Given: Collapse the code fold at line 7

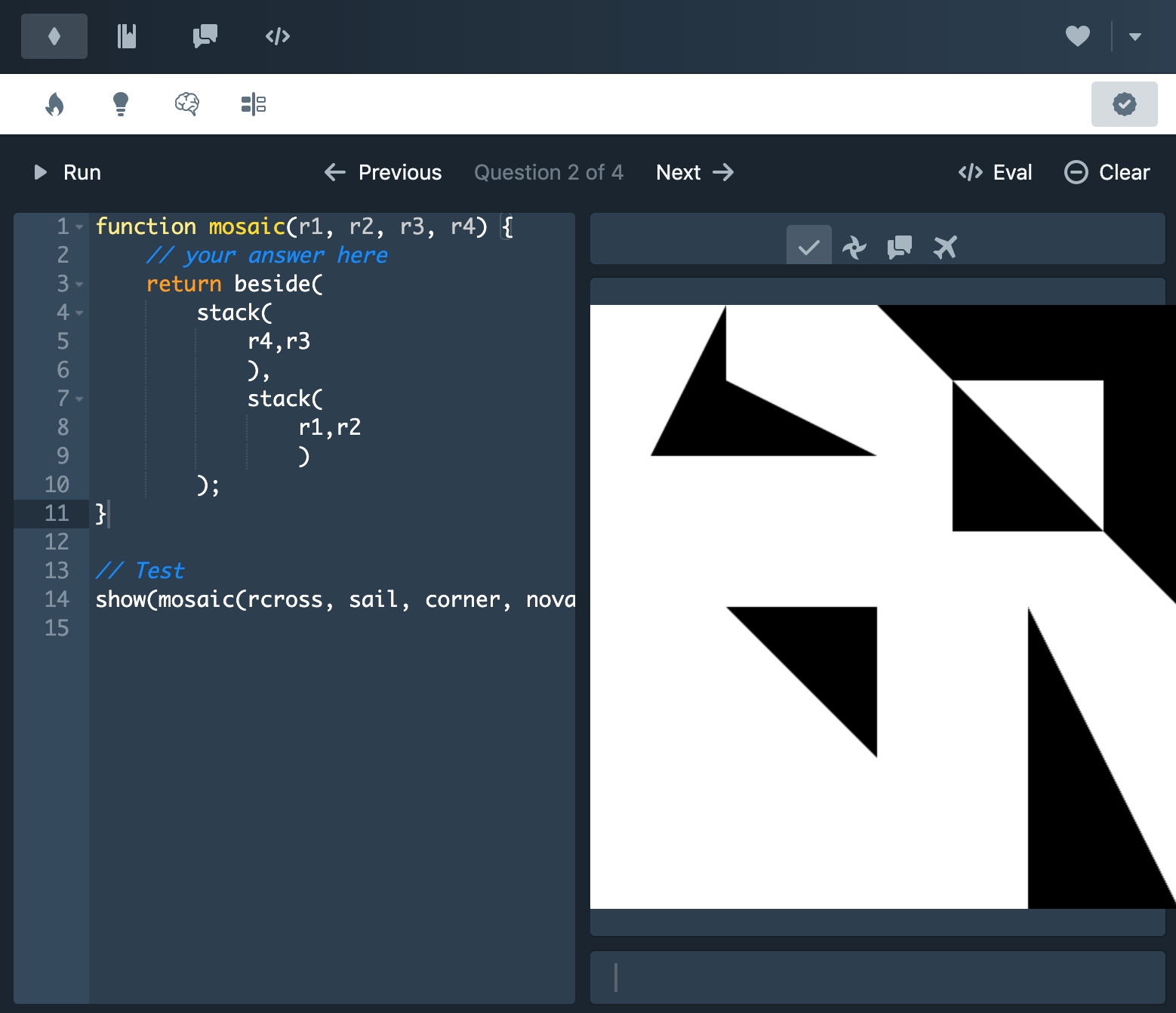Looking at the screenshot, I should coord(79,399).
